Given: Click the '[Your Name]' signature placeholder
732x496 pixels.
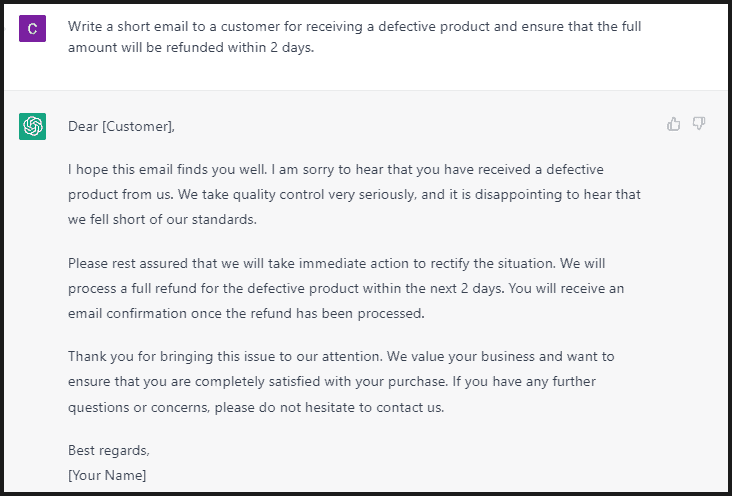Looking at the screenshot, I should coord(107,475).
